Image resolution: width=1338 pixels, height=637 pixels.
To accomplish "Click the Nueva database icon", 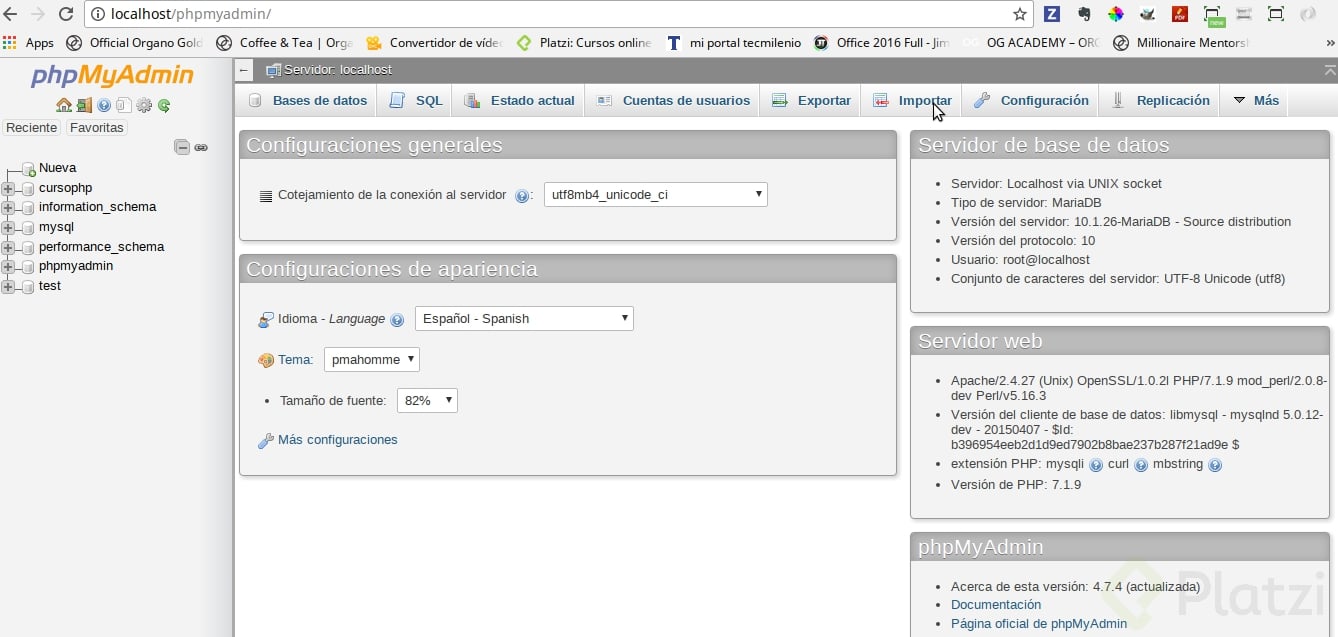I will (x=29, y=169).
